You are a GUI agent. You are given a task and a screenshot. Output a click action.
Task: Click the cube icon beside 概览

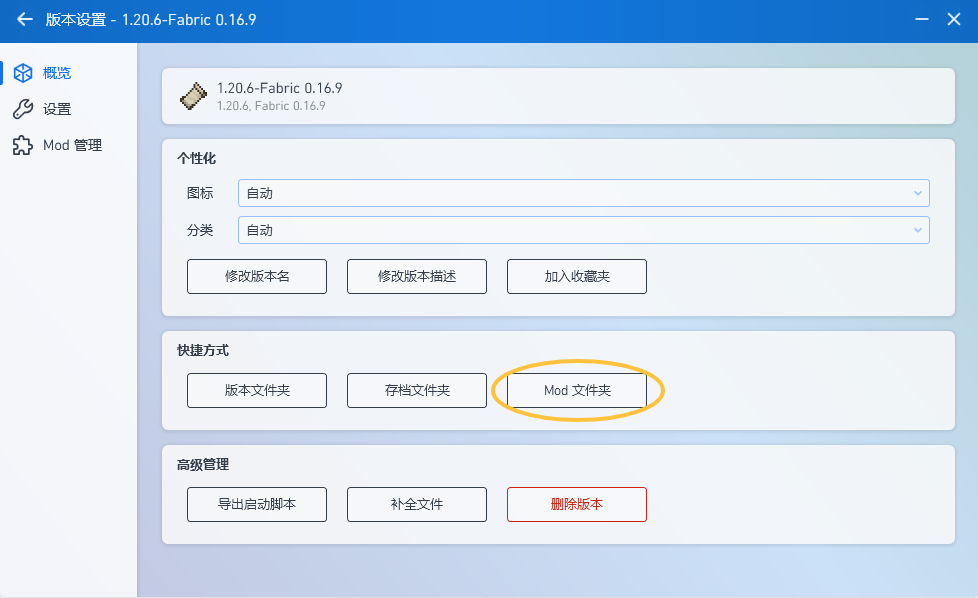(23, 73)
